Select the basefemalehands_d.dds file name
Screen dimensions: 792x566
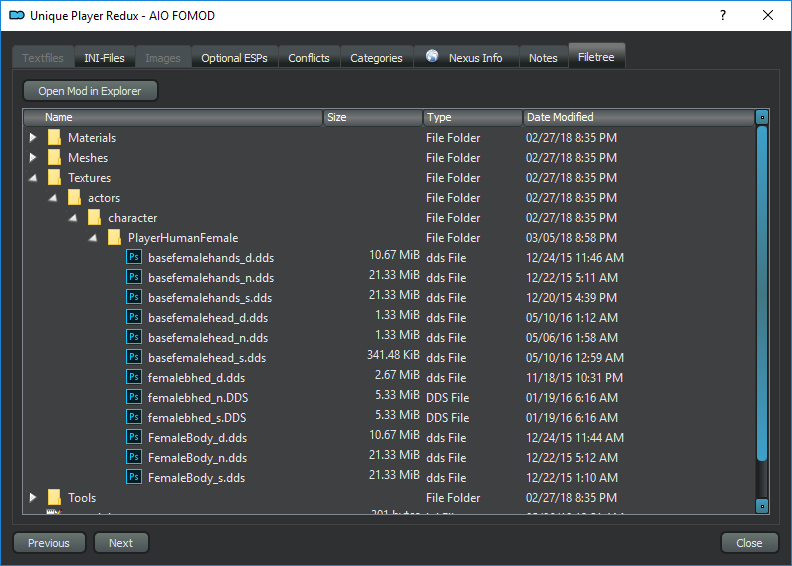click(x=211, y=258)
